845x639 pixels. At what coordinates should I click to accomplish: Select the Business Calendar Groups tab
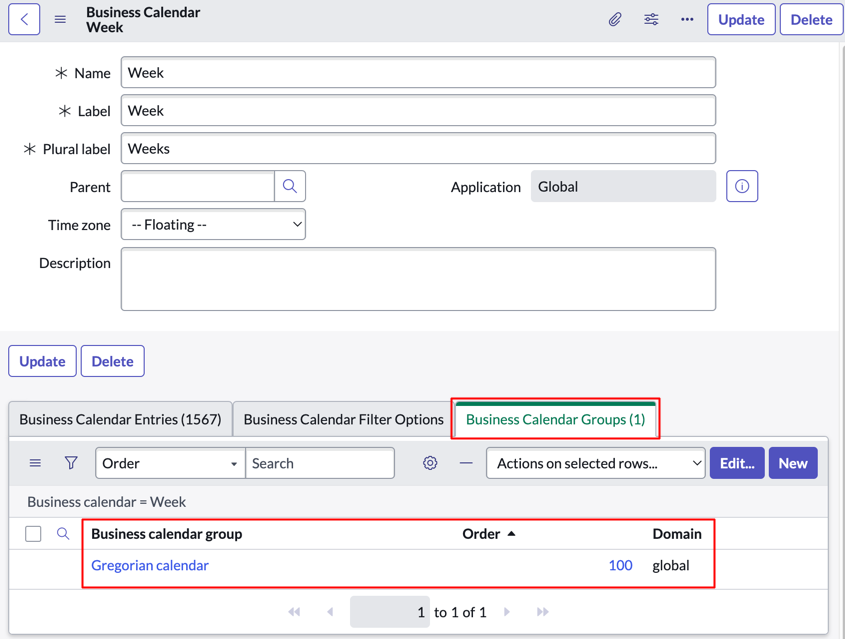click(555, 419)
